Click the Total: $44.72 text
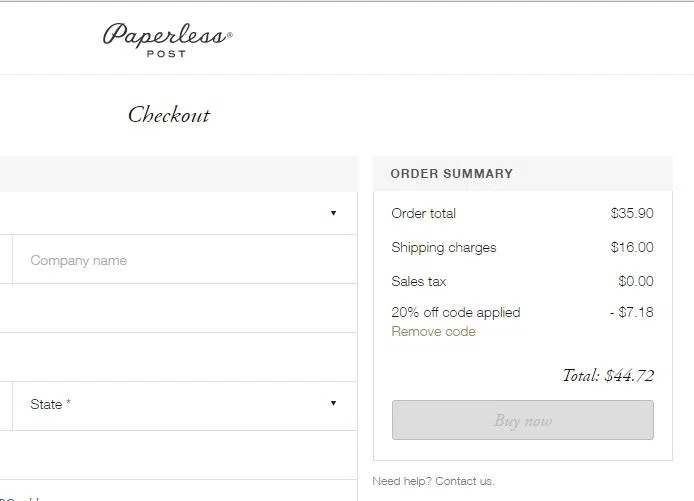 pyautogui.click(x=608, y=376)
